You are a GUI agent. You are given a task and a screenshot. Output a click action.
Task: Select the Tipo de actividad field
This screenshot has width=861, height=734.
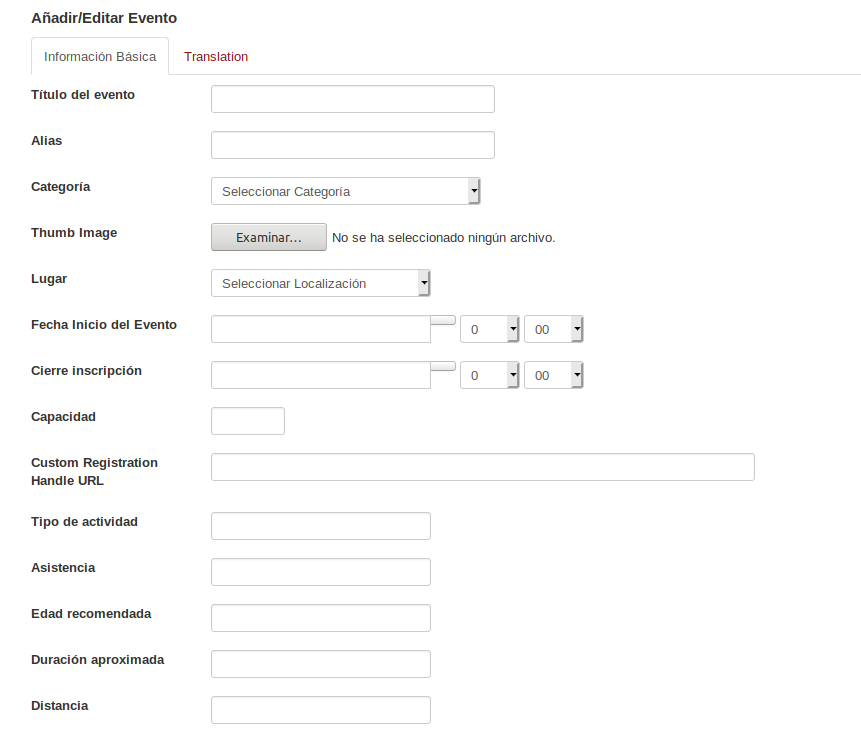click(x=320, y=526)
